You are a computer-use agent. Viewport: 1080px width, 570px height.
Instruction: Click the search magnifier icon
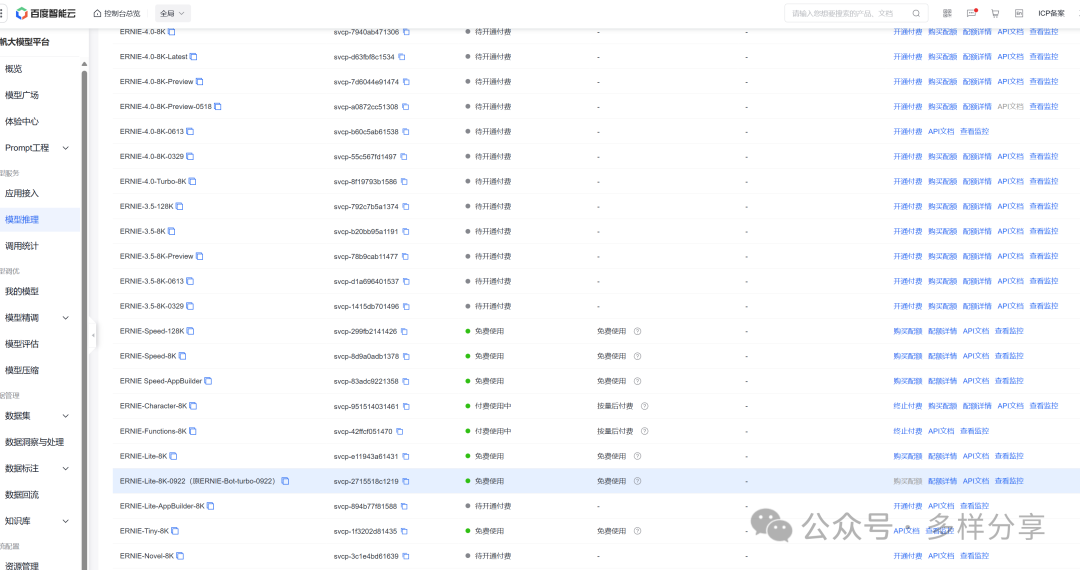915,14
